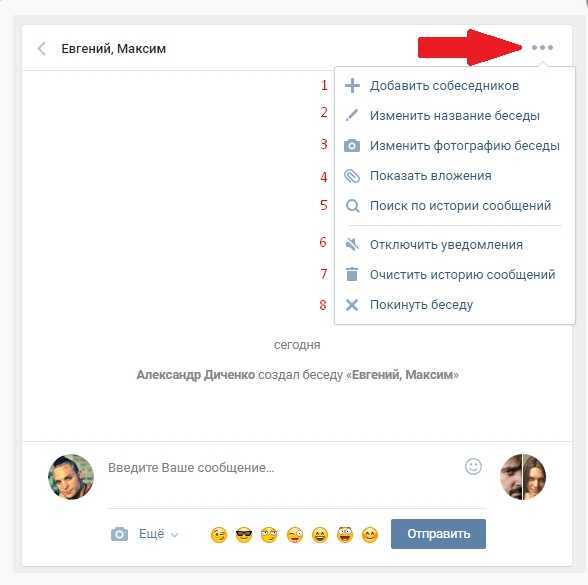Open the smiley emoji picker in message field

click(x=473, y=466)
